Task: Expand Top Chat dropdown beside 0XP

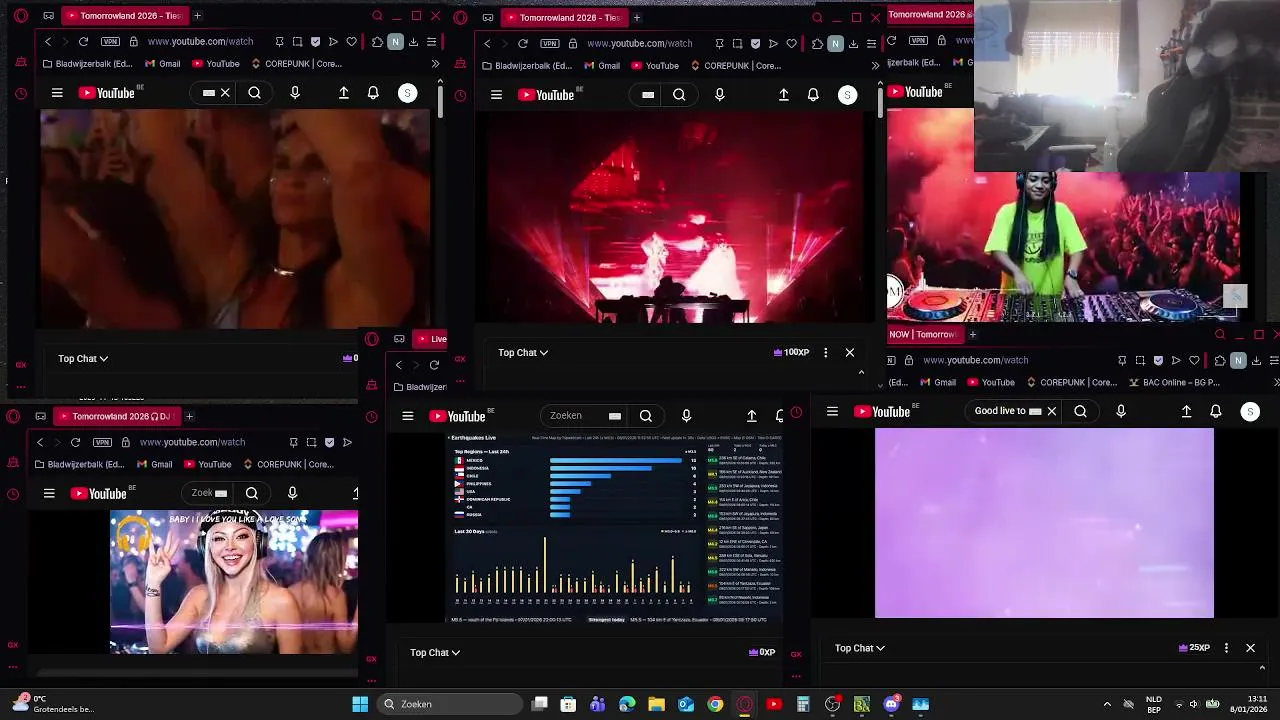Action: coord(435,652)
